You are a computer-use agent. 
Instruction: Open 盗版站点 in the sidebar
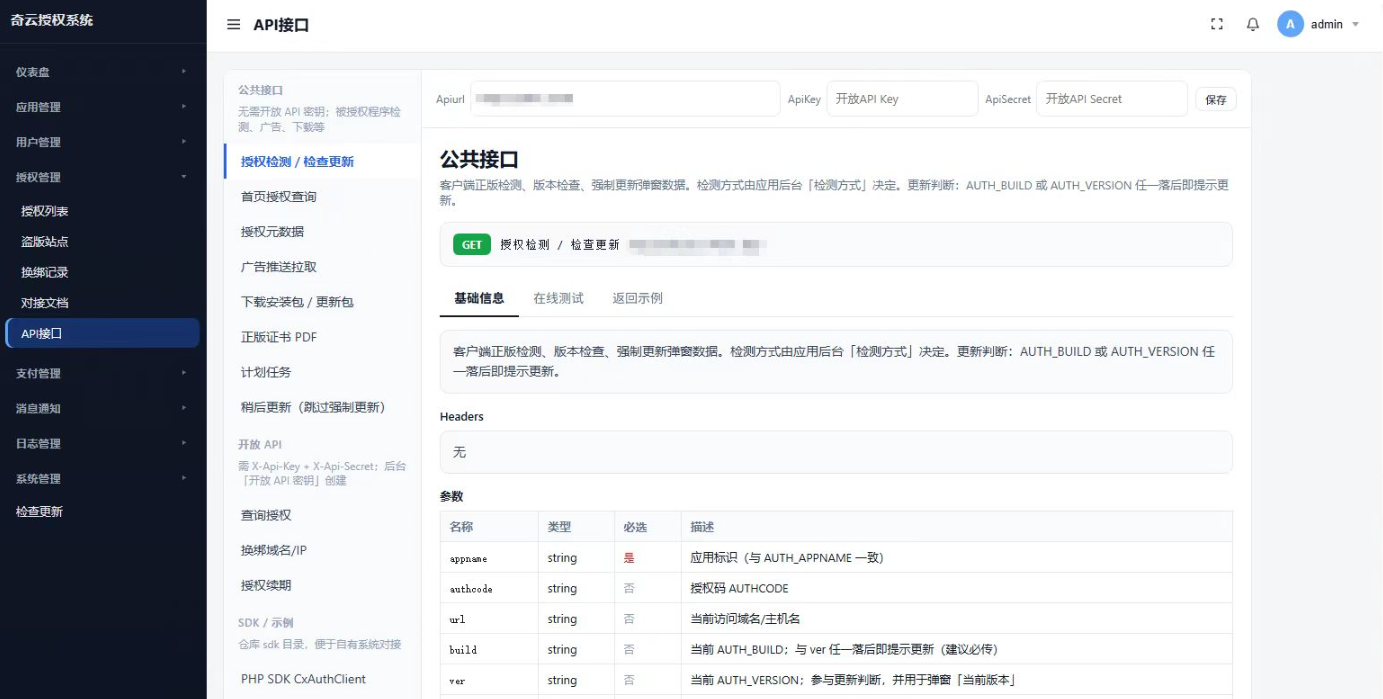tap(103, 241)
